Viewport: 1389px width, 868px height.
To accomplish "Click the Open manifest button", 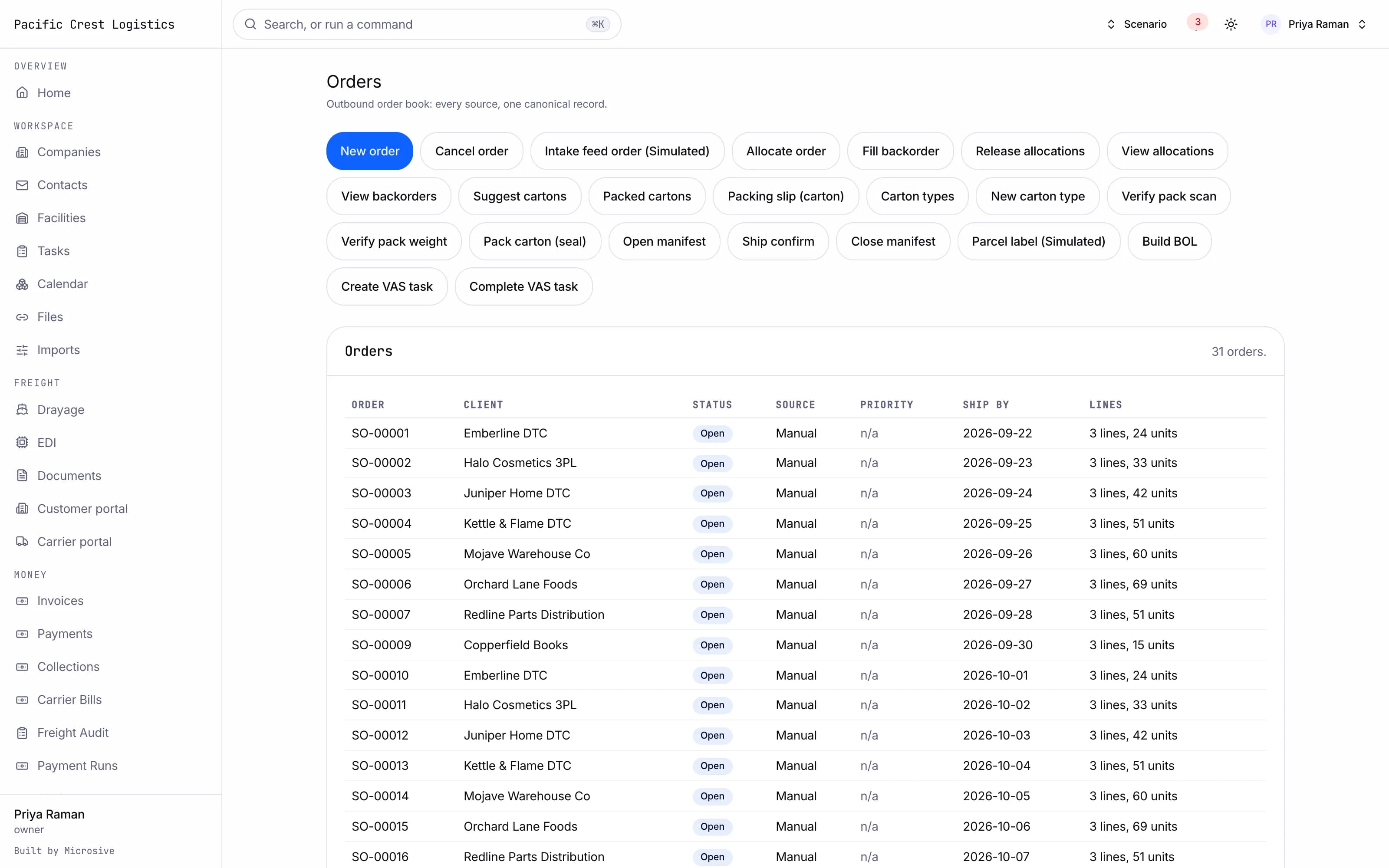I will click(664, 242).
